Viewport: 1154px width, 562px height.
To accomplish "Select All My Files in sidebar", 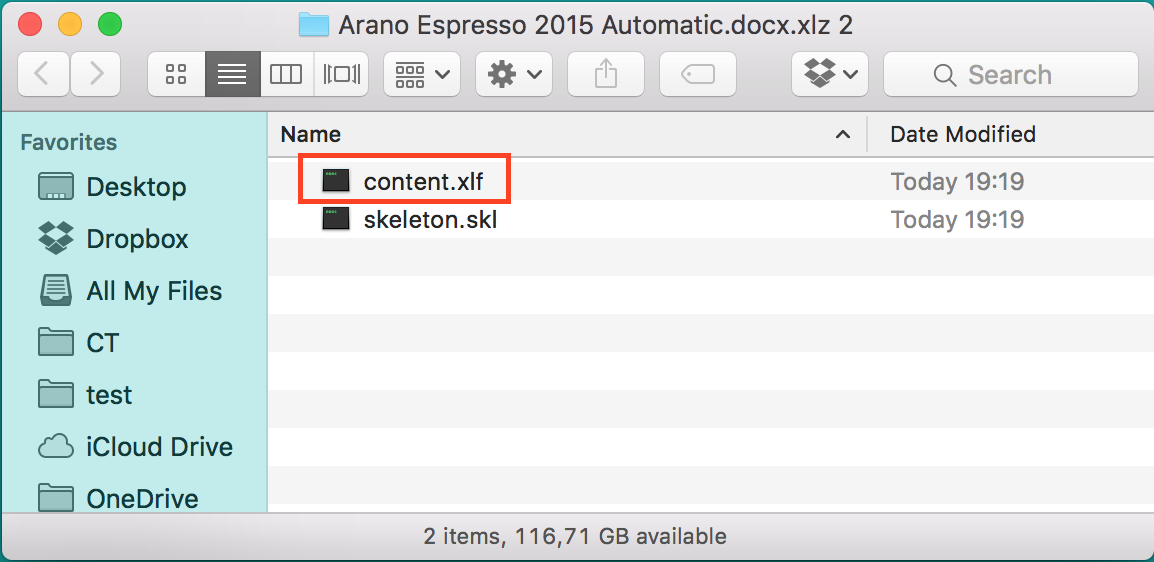I will point(154,291).
